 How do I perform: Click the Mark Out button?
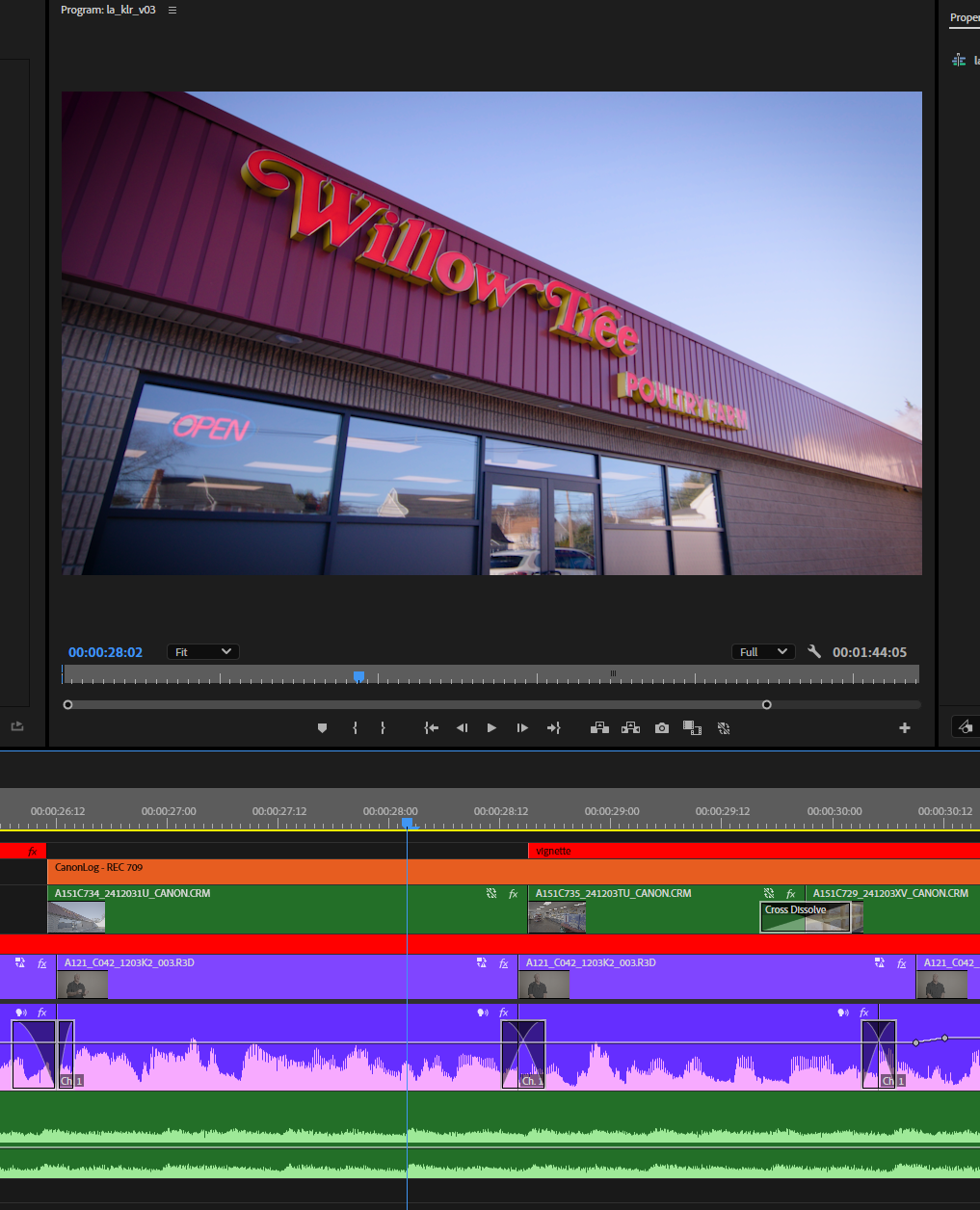click(x=383, y=728)
